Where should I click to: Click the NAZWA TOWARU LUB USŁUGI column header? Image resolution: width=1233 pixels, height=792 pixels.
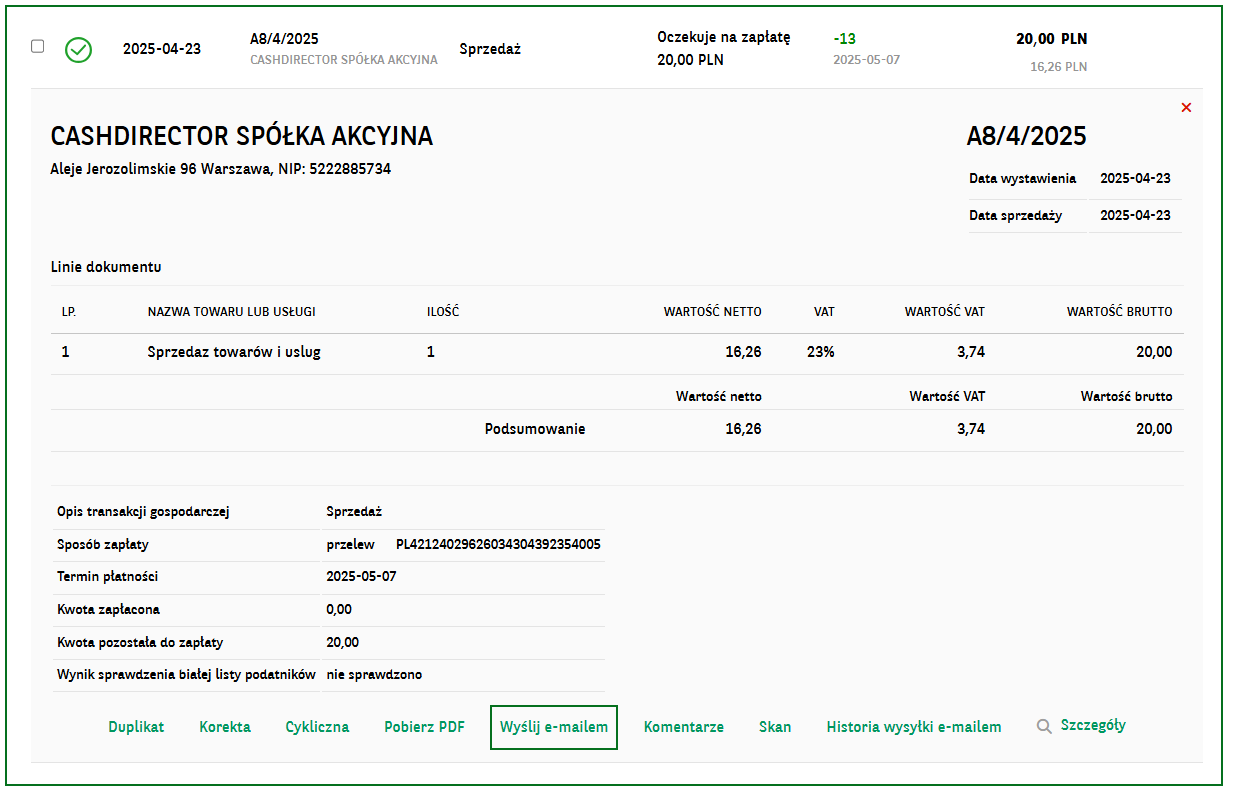click(231, 312)
